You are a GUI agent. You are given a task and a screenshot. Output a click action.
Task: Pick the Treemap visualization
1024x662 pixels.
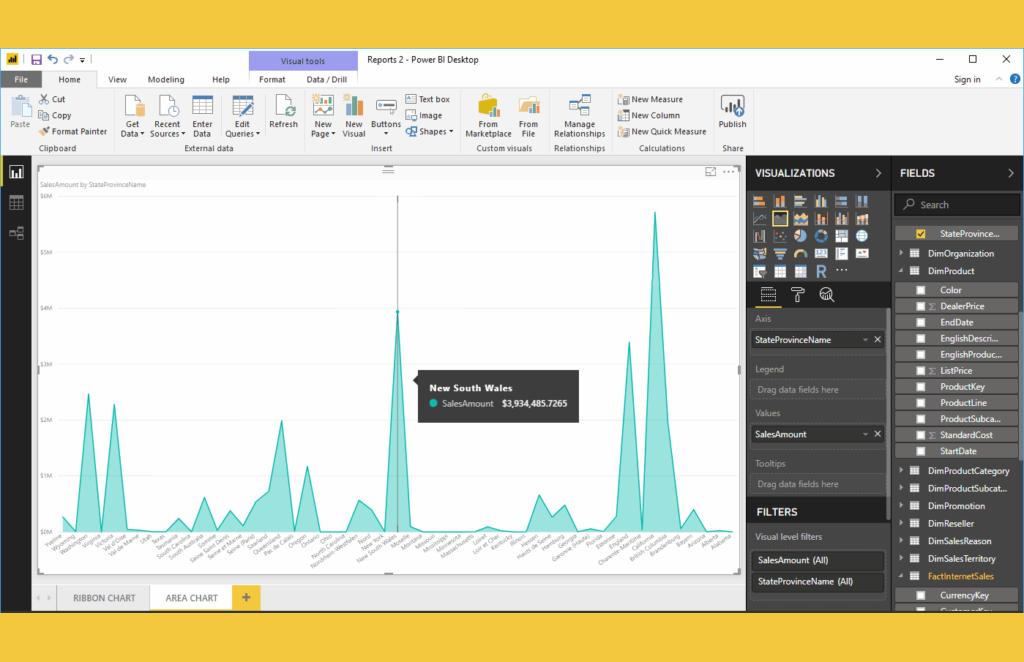click(x=842, y=236)
